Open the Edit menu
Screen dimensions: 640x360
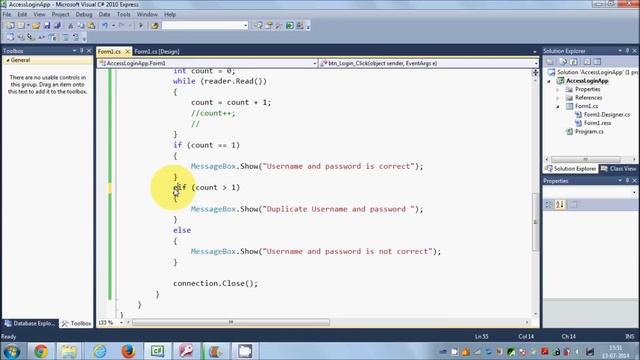(22, 14)
